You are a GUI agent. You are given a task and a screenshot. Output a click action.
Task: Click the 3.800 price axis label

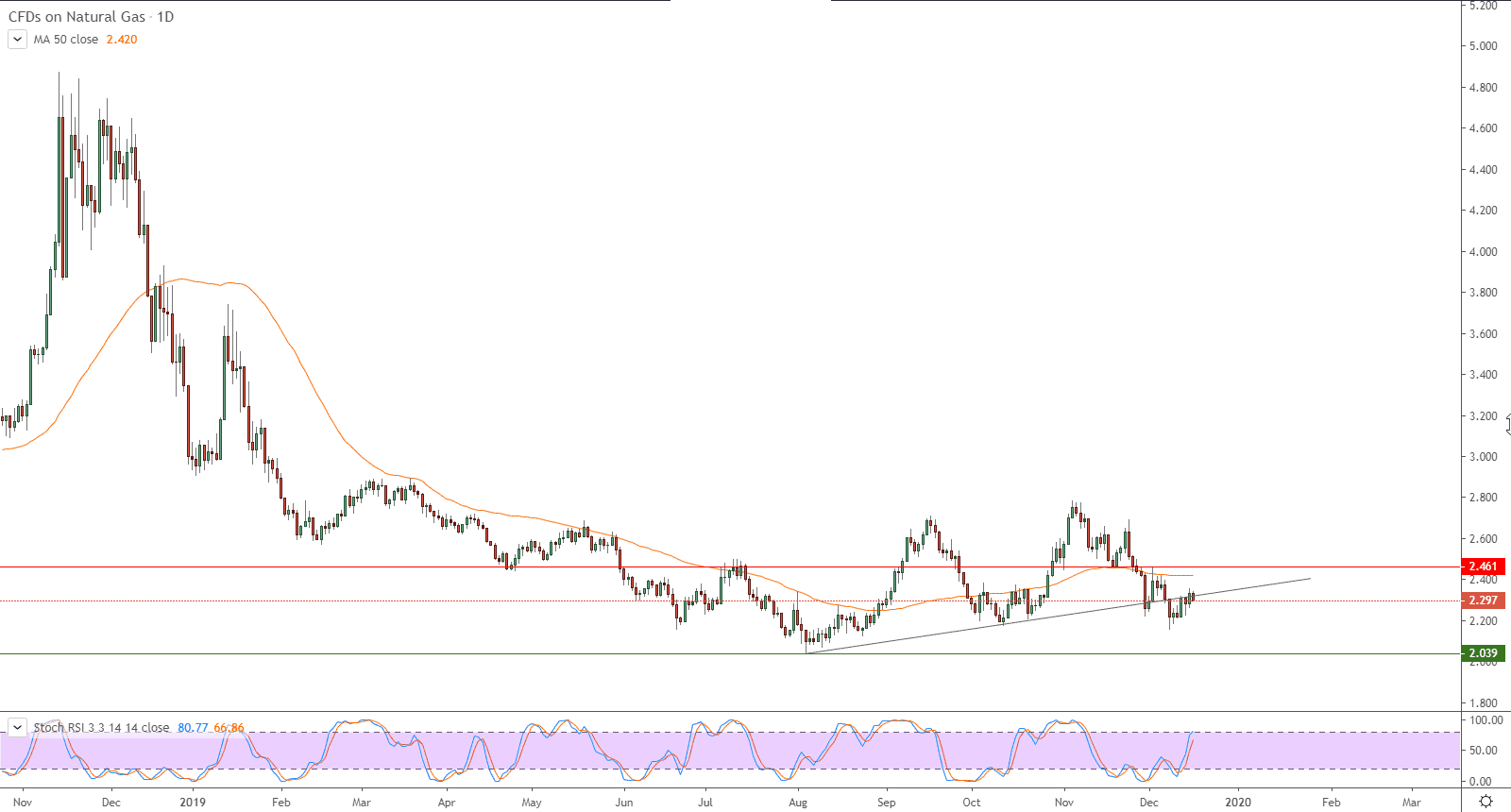[1483, 293]
